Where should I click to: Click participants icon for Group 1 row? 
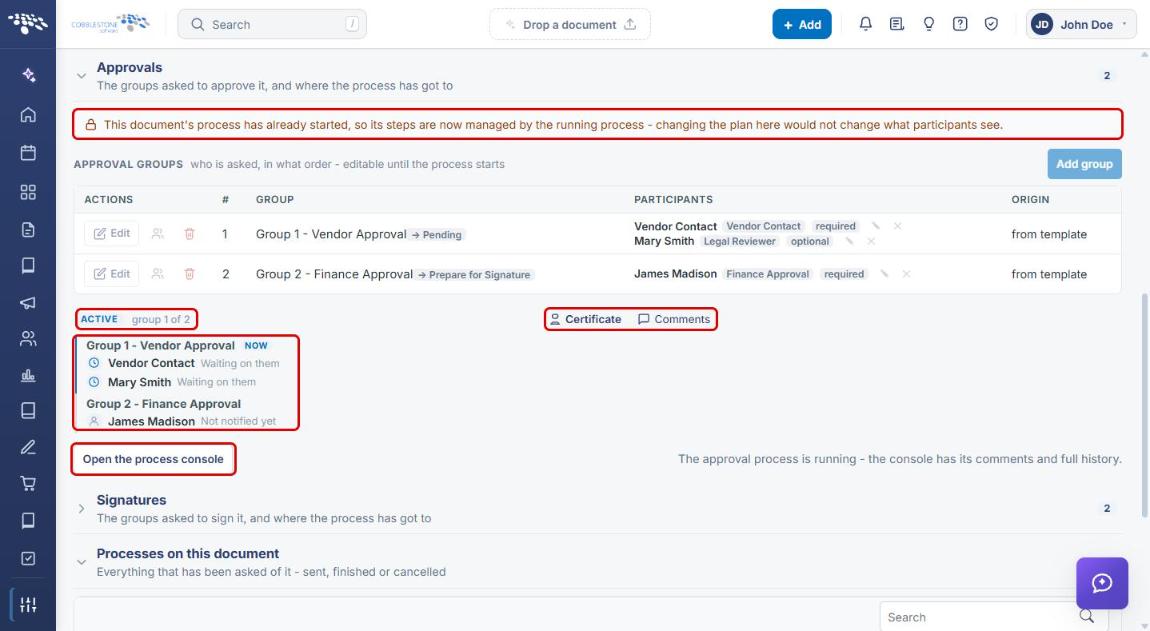[x=158, y=234]
